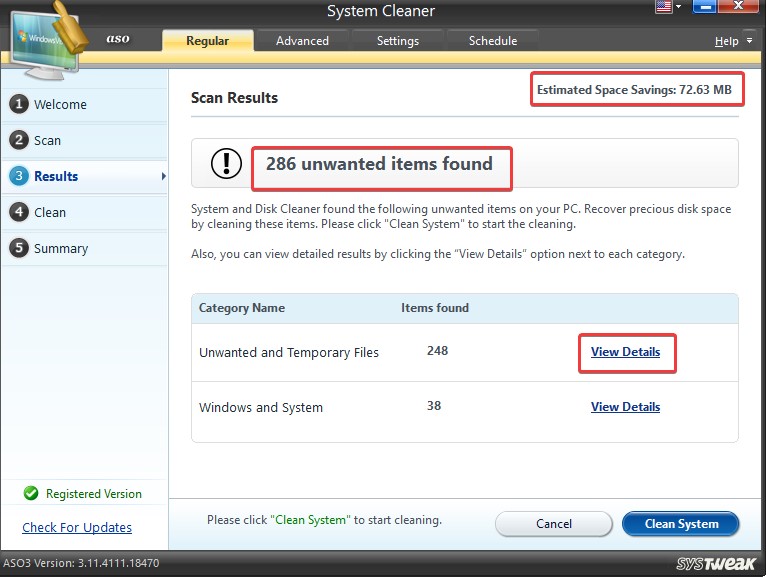Expand the Help menu dropdown arrow
Viewport: 766px width, 577px height.
coord(747,42)
